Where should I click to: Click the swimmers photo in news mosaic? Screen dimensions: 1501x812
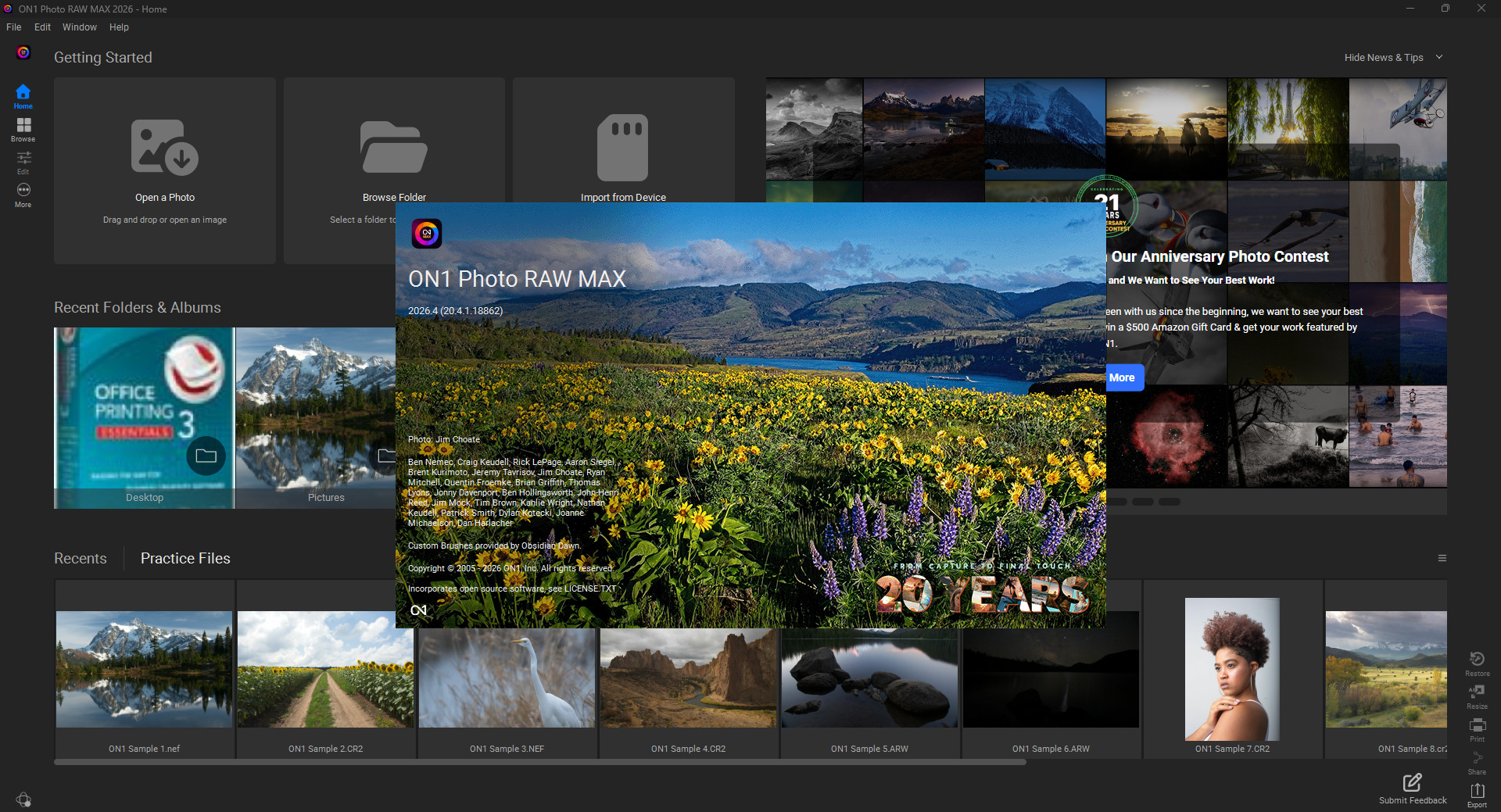pyautogui.click(x=1398, y=436)
